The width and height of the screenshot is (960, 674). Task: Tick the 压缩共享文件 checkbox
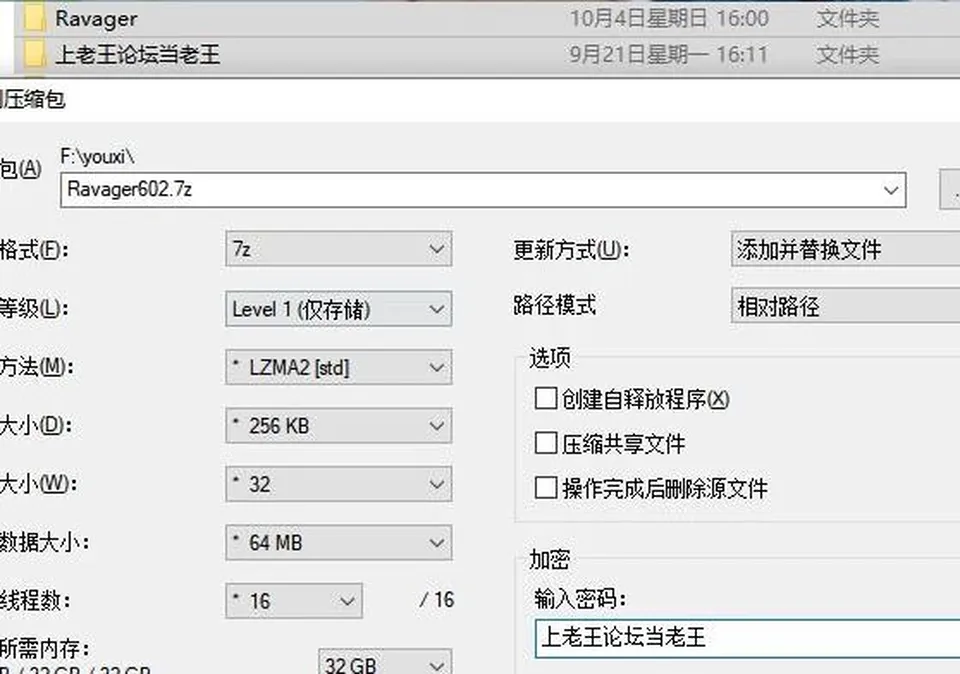(546, 443)
